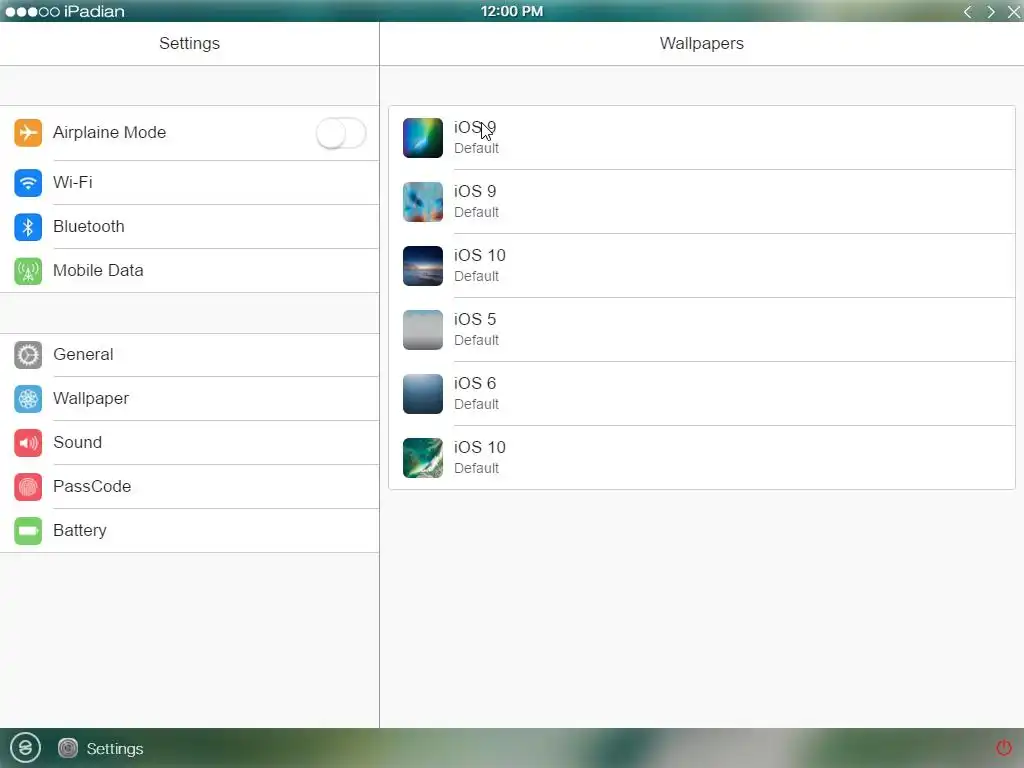Click the signal dots in the status bar

[33, 12]
